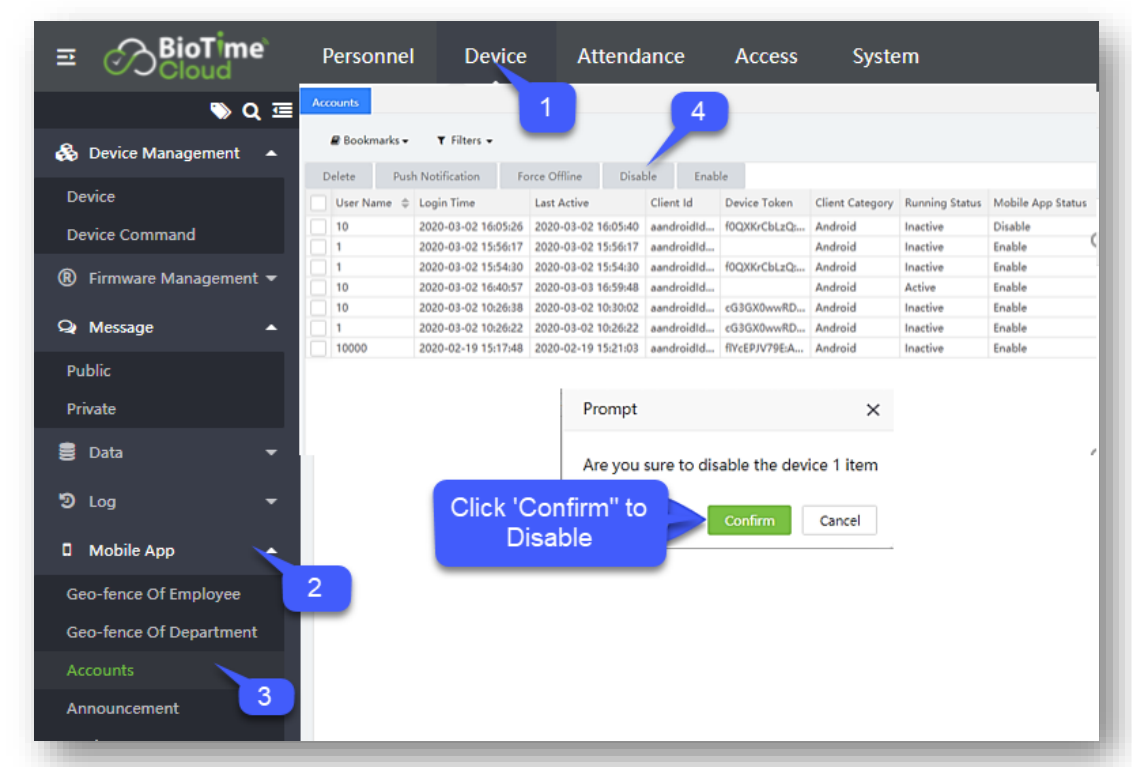
Task: Click the hamburger menu icon
Action: point(67,58)
